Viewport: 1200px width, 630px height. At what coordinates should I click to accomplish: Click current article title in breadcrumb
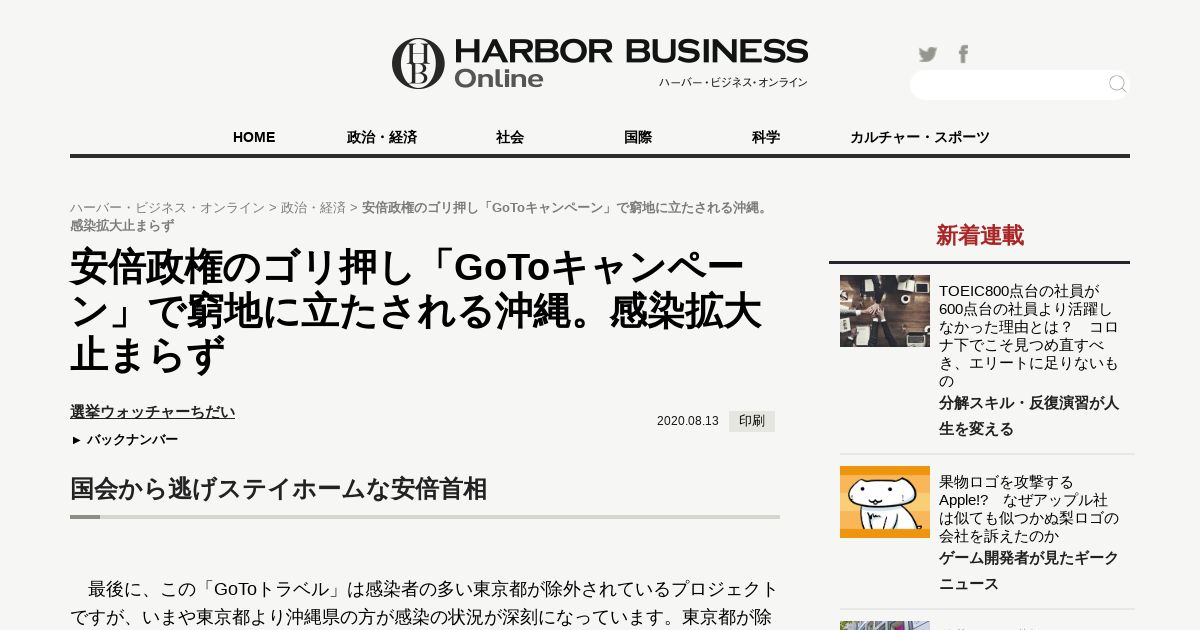pos(419,217)
